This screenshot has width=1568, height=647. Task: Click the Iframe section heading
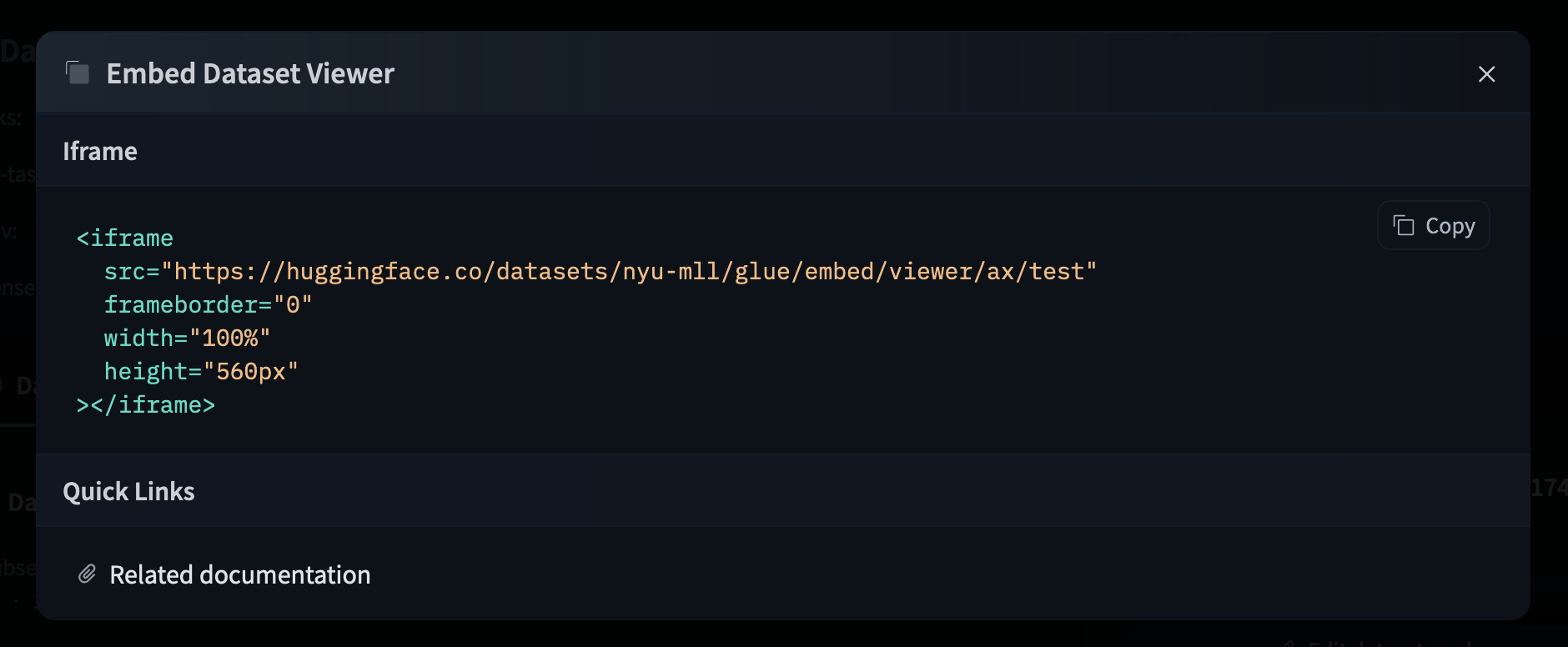[x=100, y=151]
